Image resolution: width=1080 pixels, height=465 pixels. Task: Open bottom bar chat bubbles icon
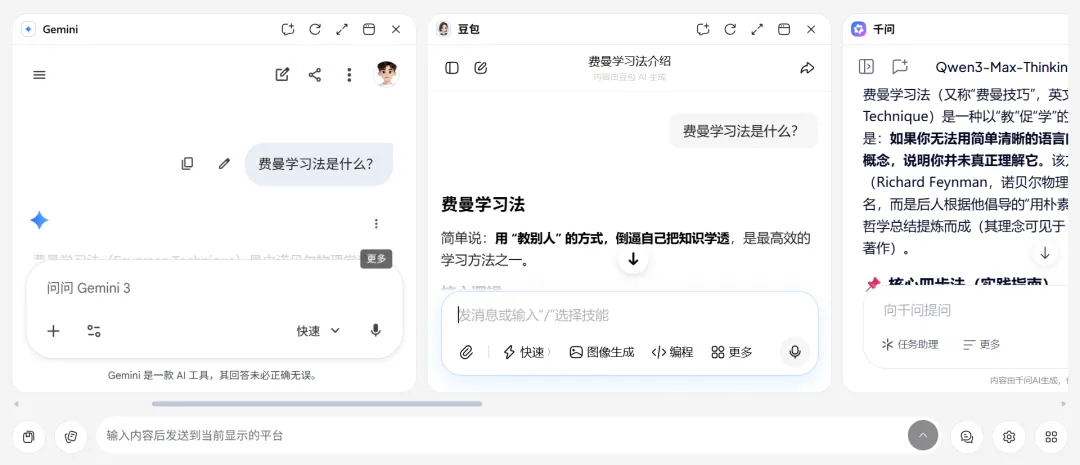967,437
